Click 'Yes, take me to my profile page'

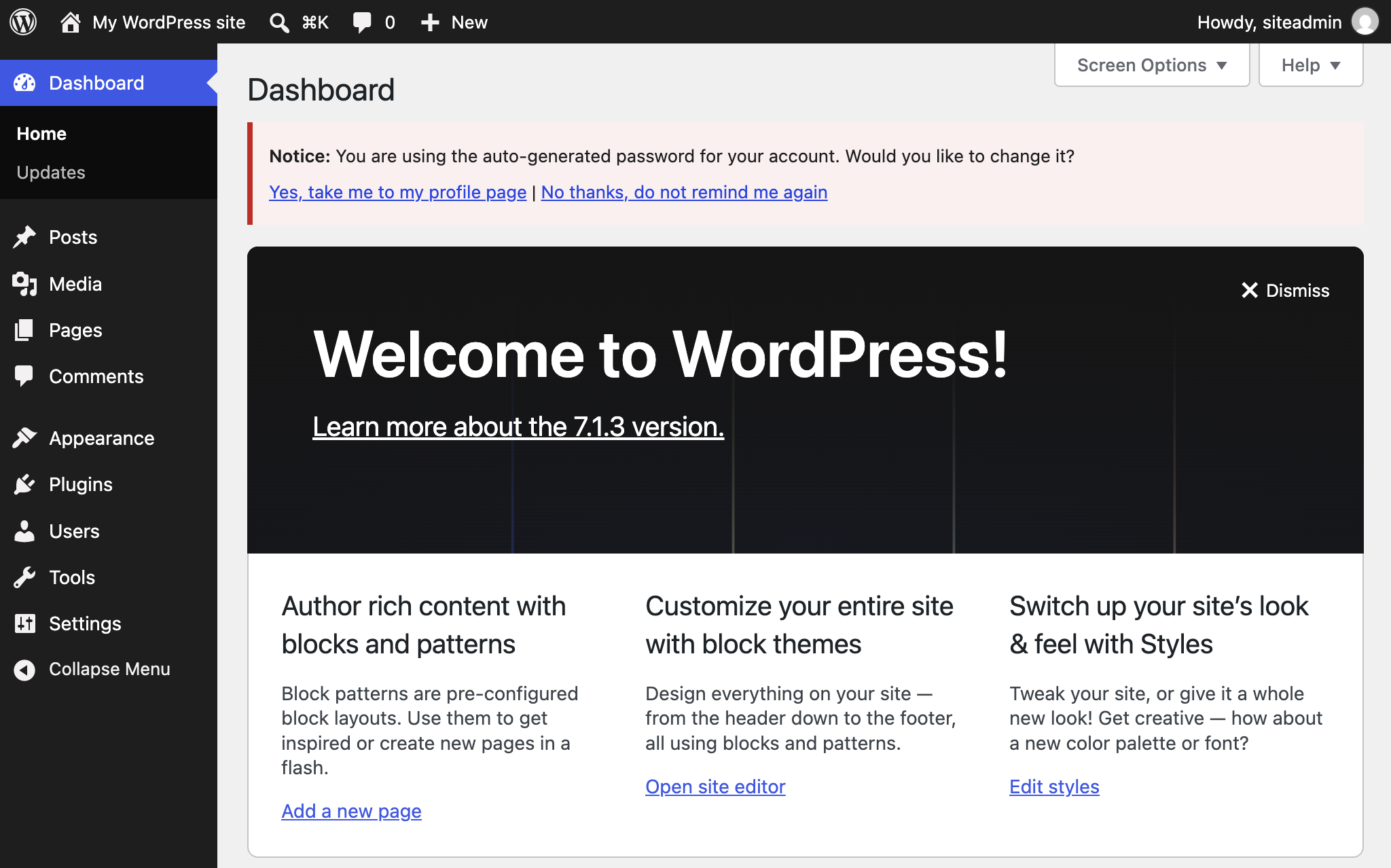(x=398, y=192)
